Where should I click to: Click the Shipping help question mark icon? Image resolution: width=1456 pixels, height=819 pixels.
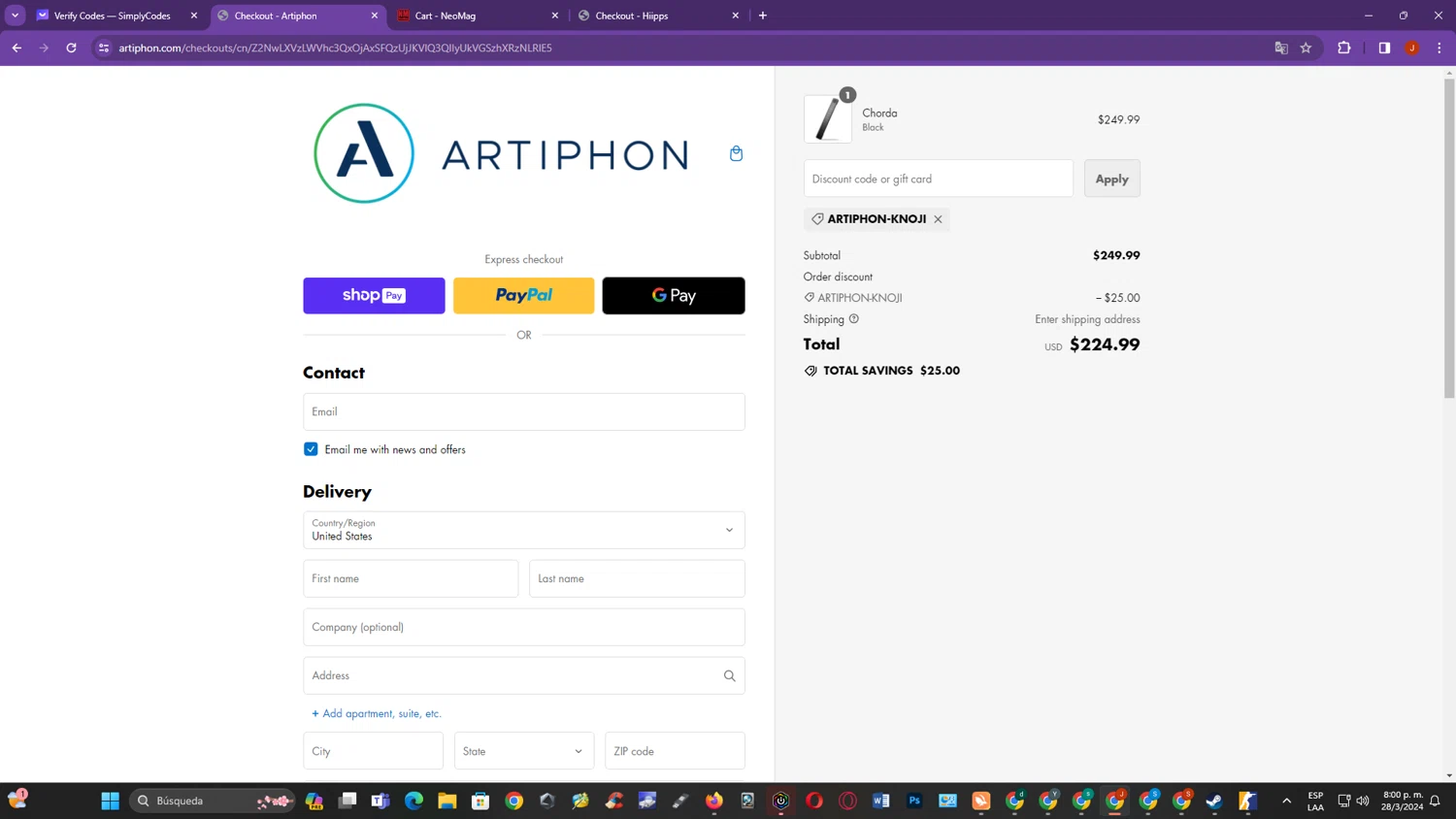[x=854, y=318]
